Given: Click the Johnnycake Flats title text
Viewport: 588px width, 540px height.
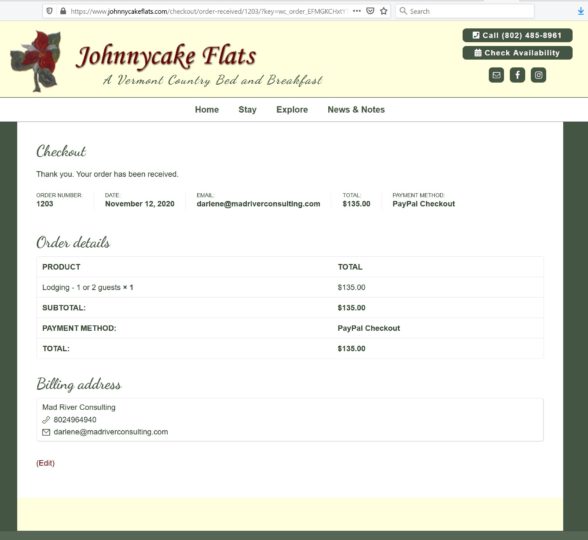Looking at the screenshot, I should coord(166,56).
